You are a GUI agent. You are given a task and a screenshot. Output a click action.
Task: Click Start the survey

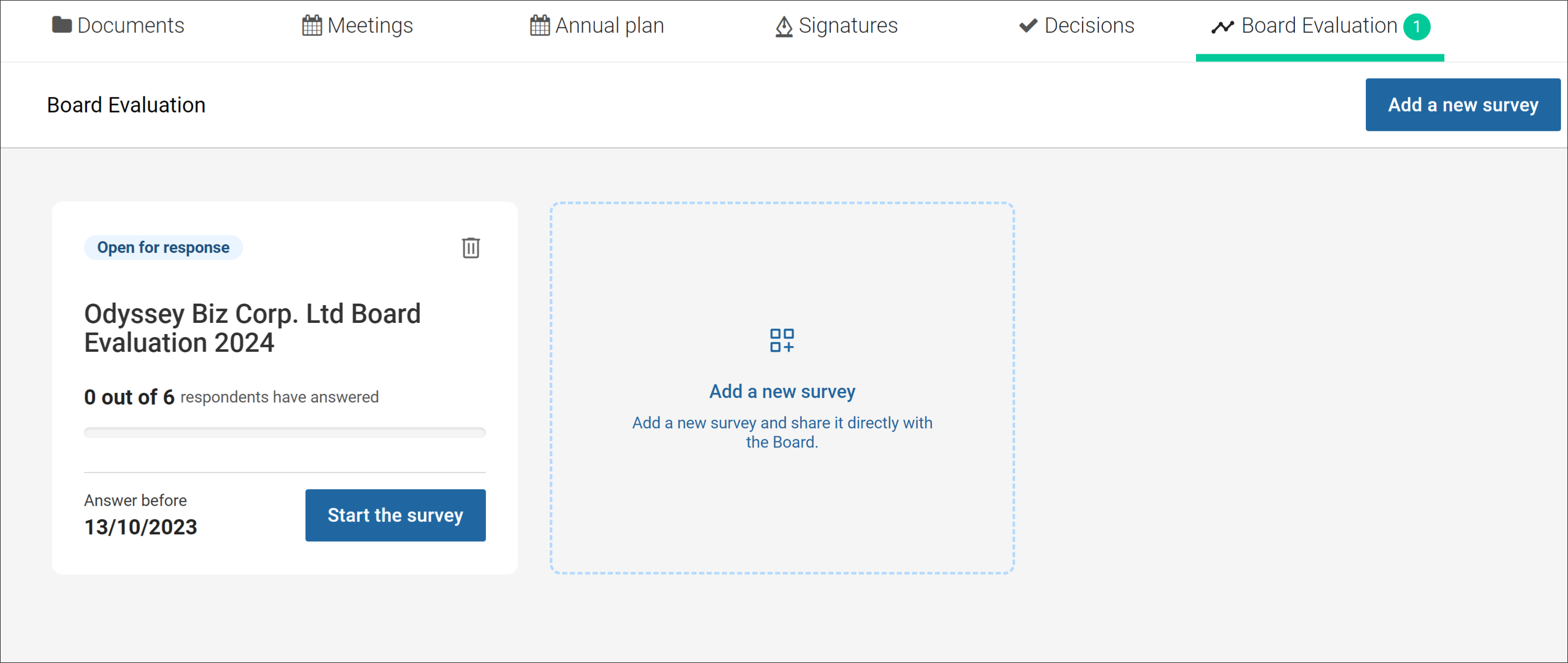point(395,515)
